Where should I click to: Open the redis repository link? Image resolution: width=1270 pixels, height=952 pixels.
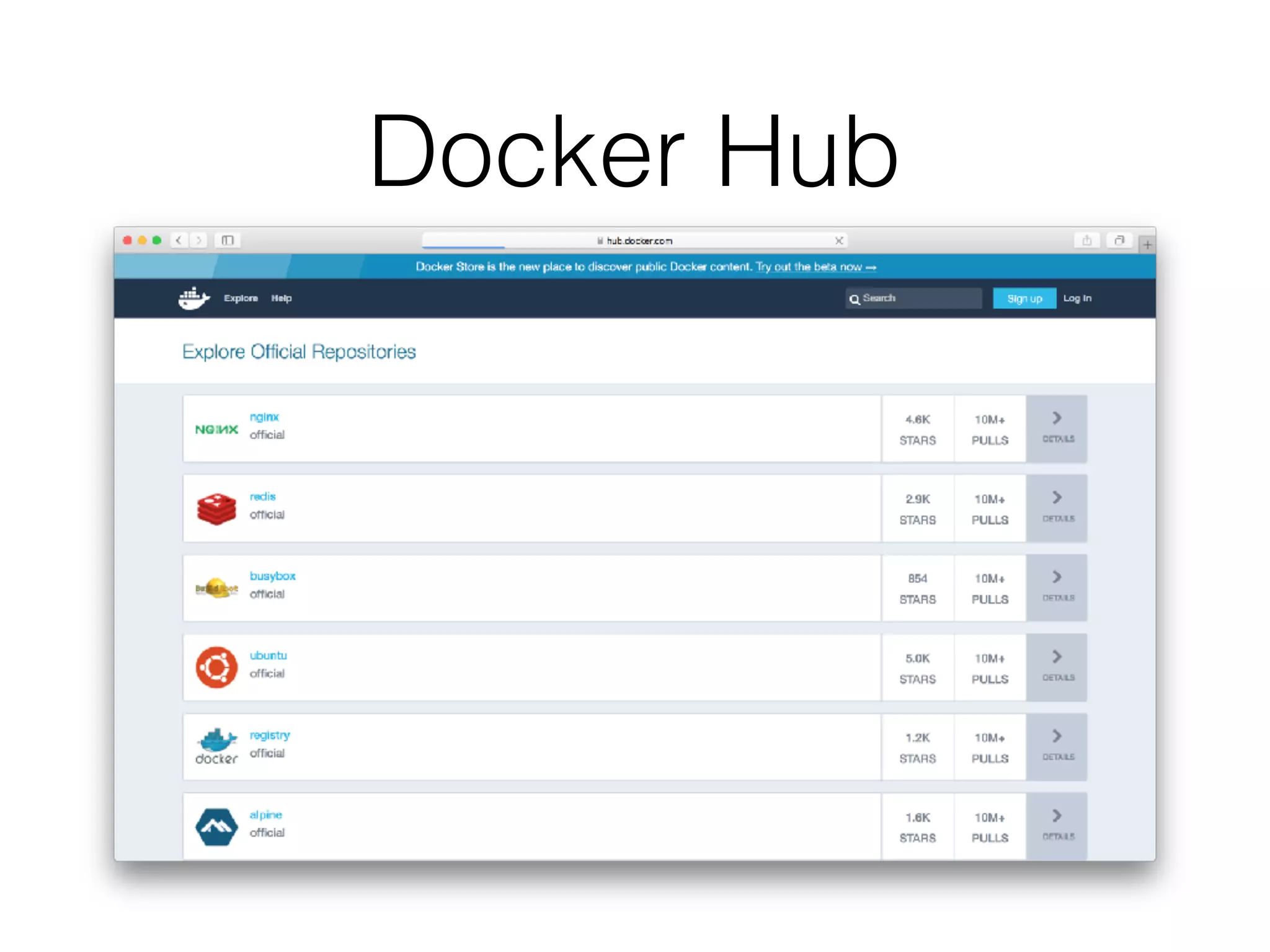coord(262,496)
